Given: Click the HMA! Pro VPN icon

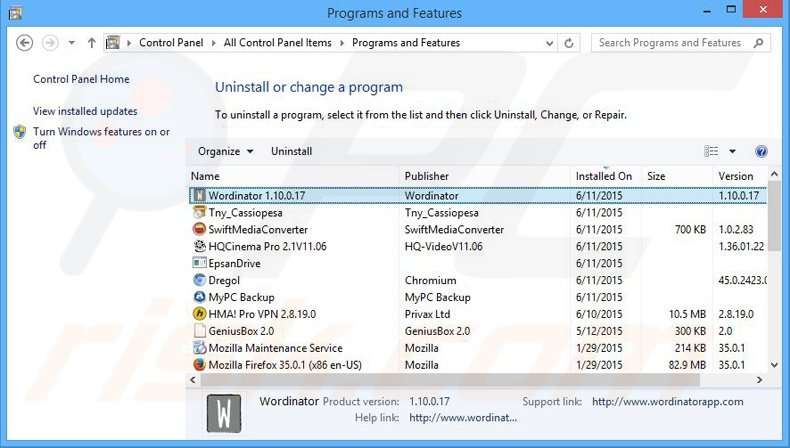Looking at the screenshot, I should click(199, 314).
